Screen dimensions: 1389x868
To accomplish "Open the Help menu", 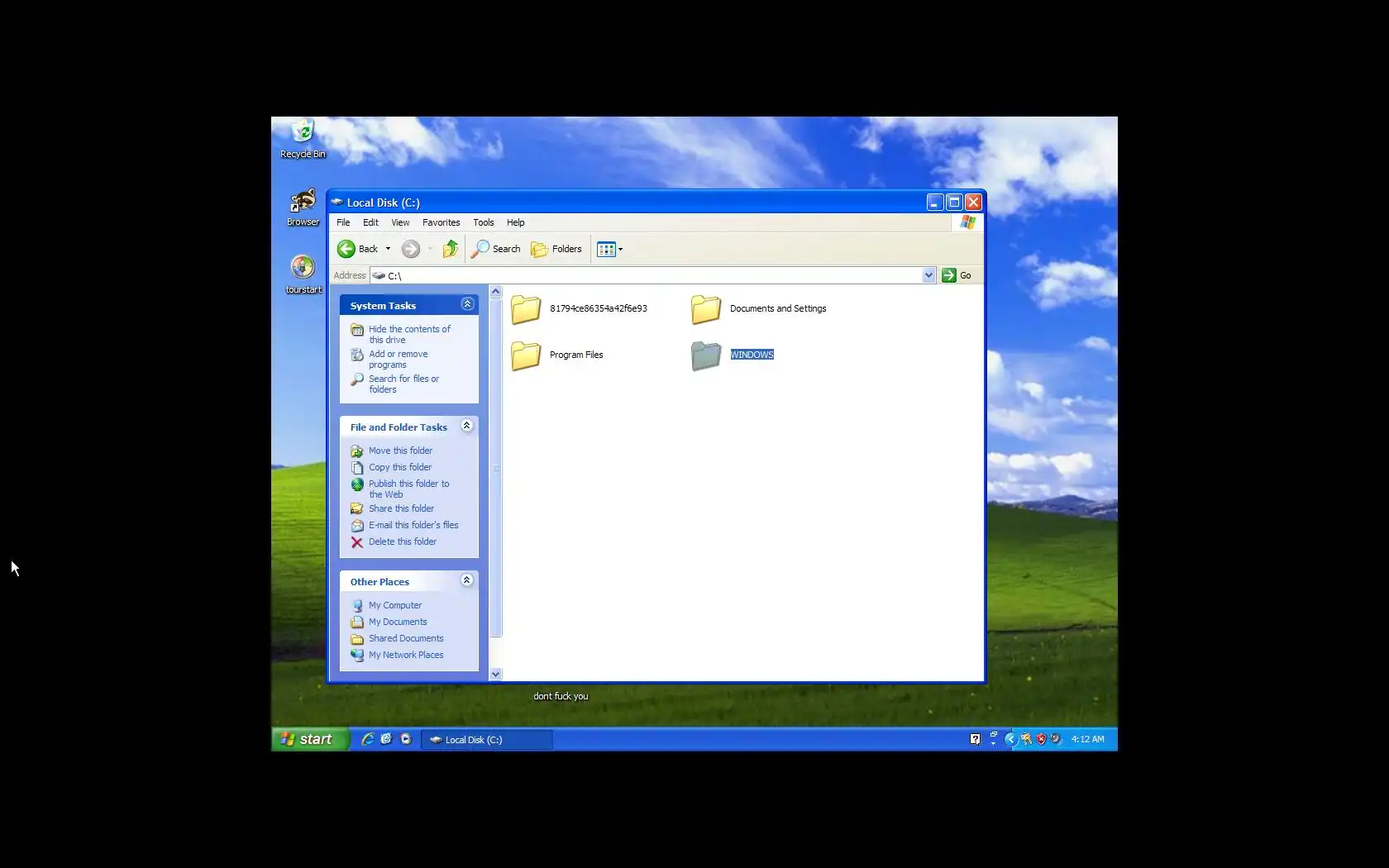I will pyautogui.click(x=516, y=222).
